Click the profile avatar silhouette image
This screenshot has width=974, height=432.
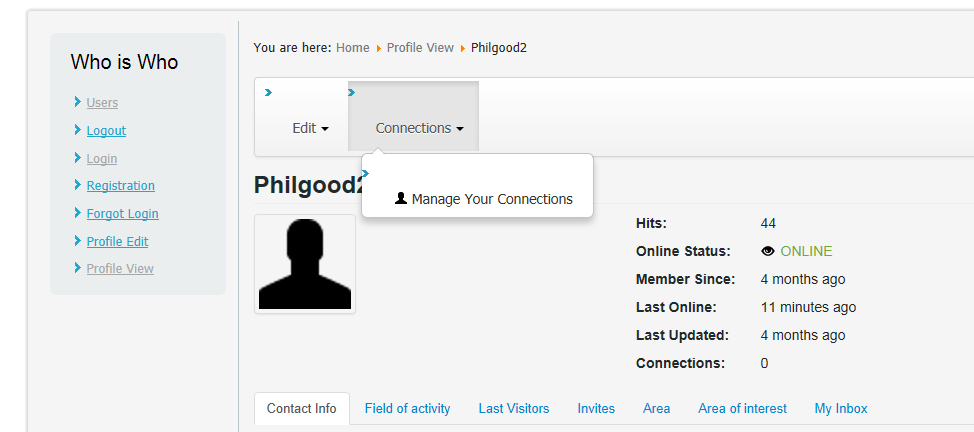pyautogui.click(x=305, y=264)
